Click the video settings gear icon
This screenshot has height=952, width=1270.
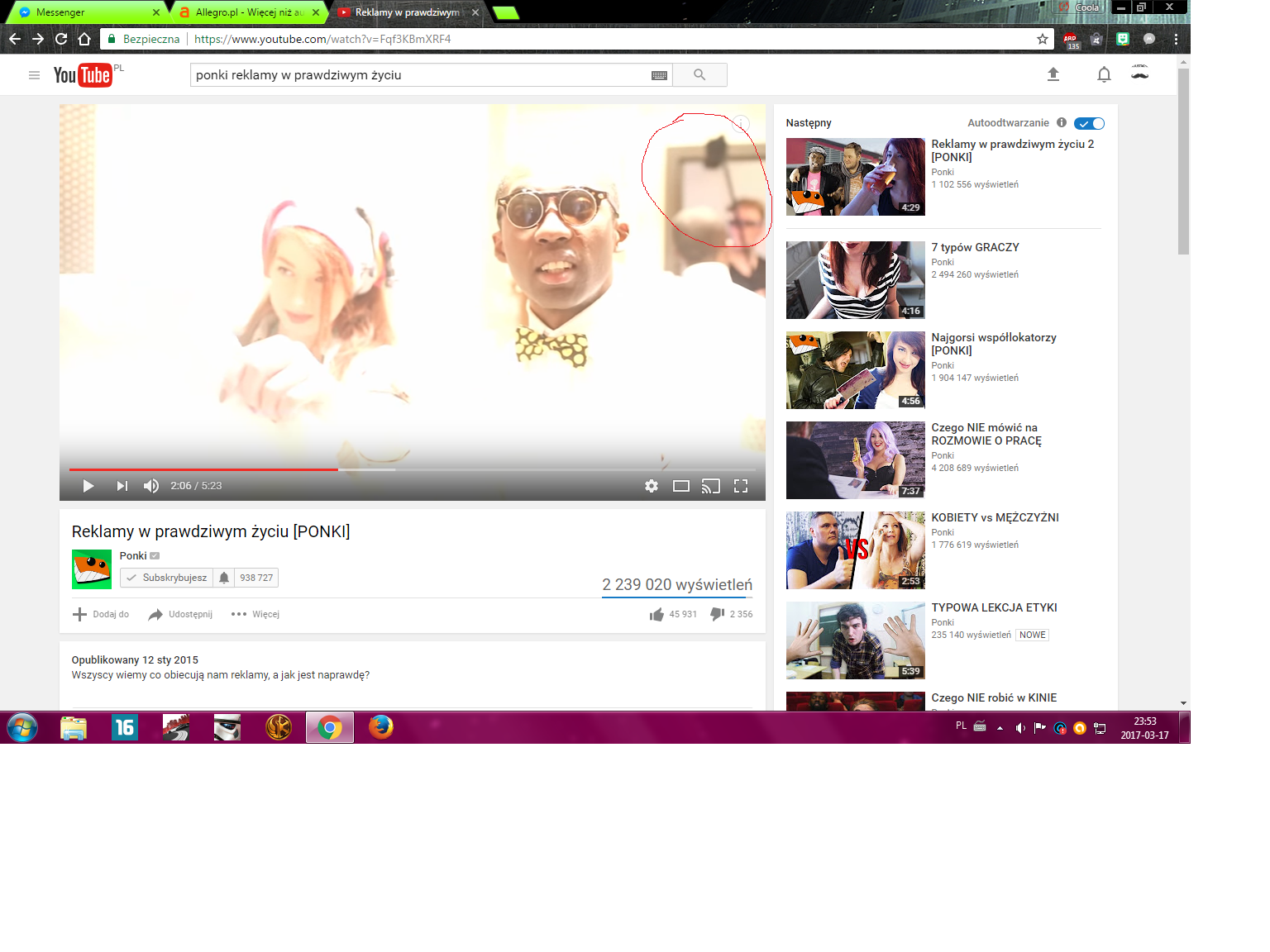[x=652, y=486]
